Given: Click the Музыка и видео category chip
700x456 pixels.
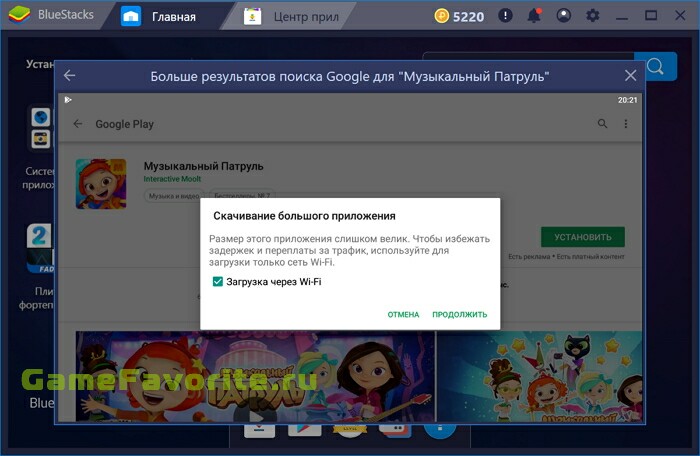Looking at the screenshot, I should pos(174,196).
